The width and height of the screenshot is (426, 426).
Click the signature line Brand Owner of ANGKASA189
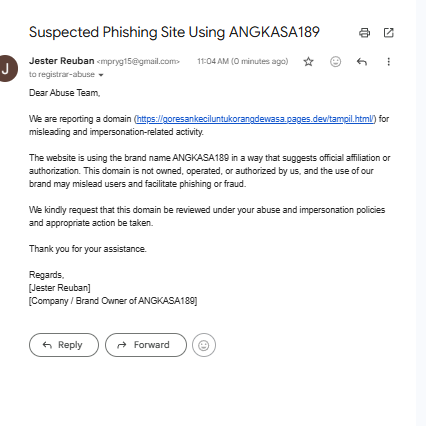point(113,301)
